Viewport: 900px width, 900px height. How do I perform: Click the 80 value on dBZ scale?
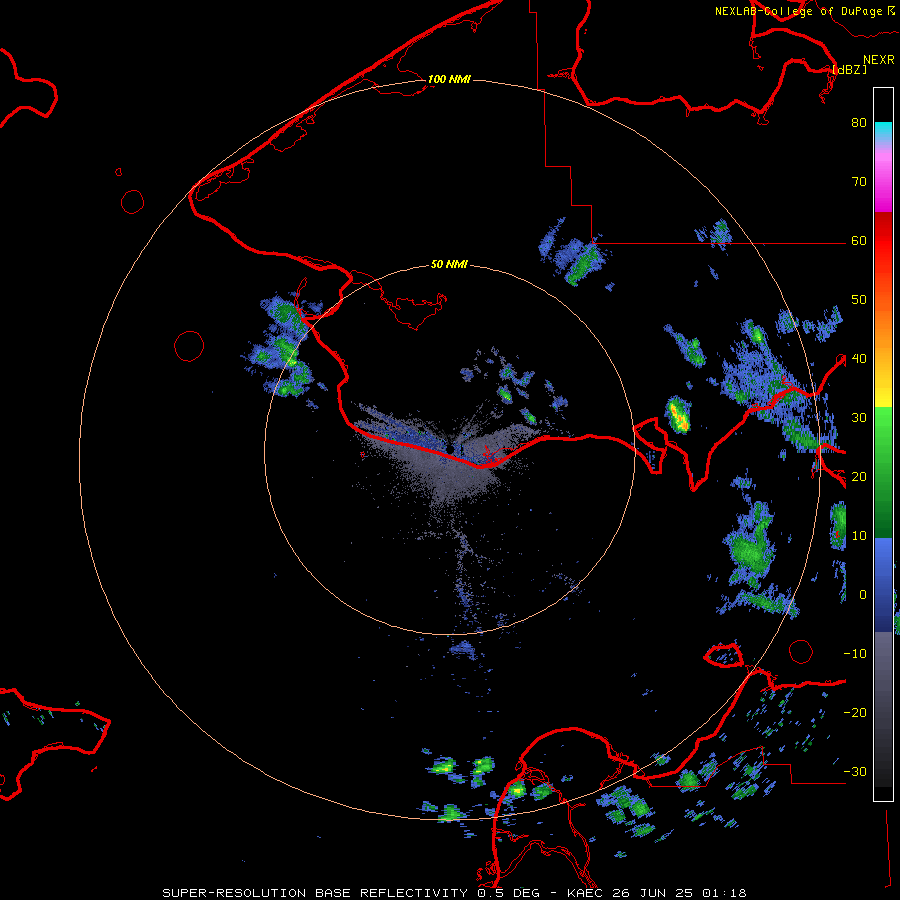(859, 123)
